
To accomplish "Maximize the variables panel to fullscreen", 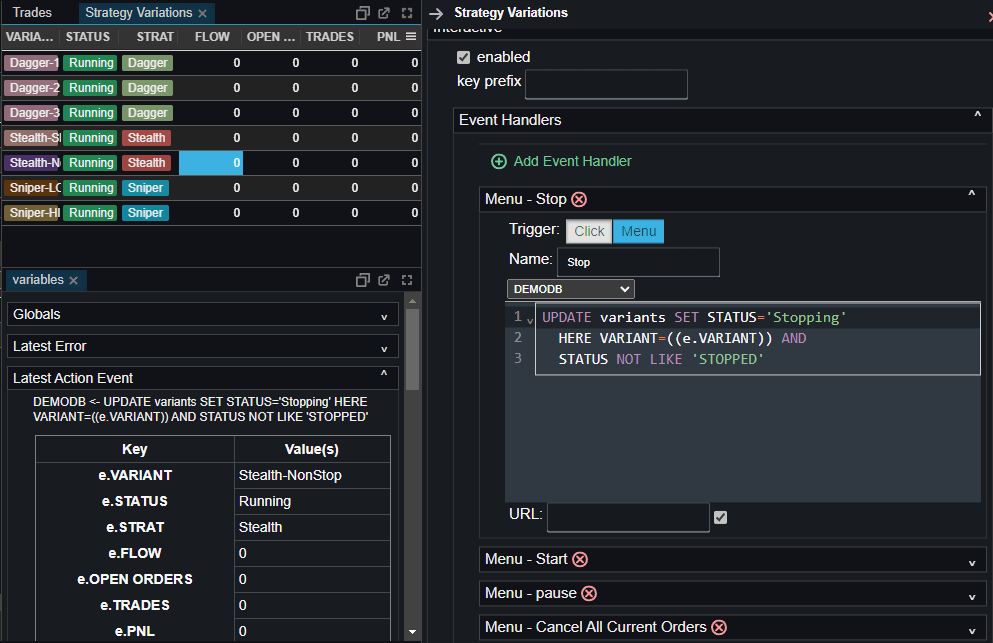I will pos(407,280).
